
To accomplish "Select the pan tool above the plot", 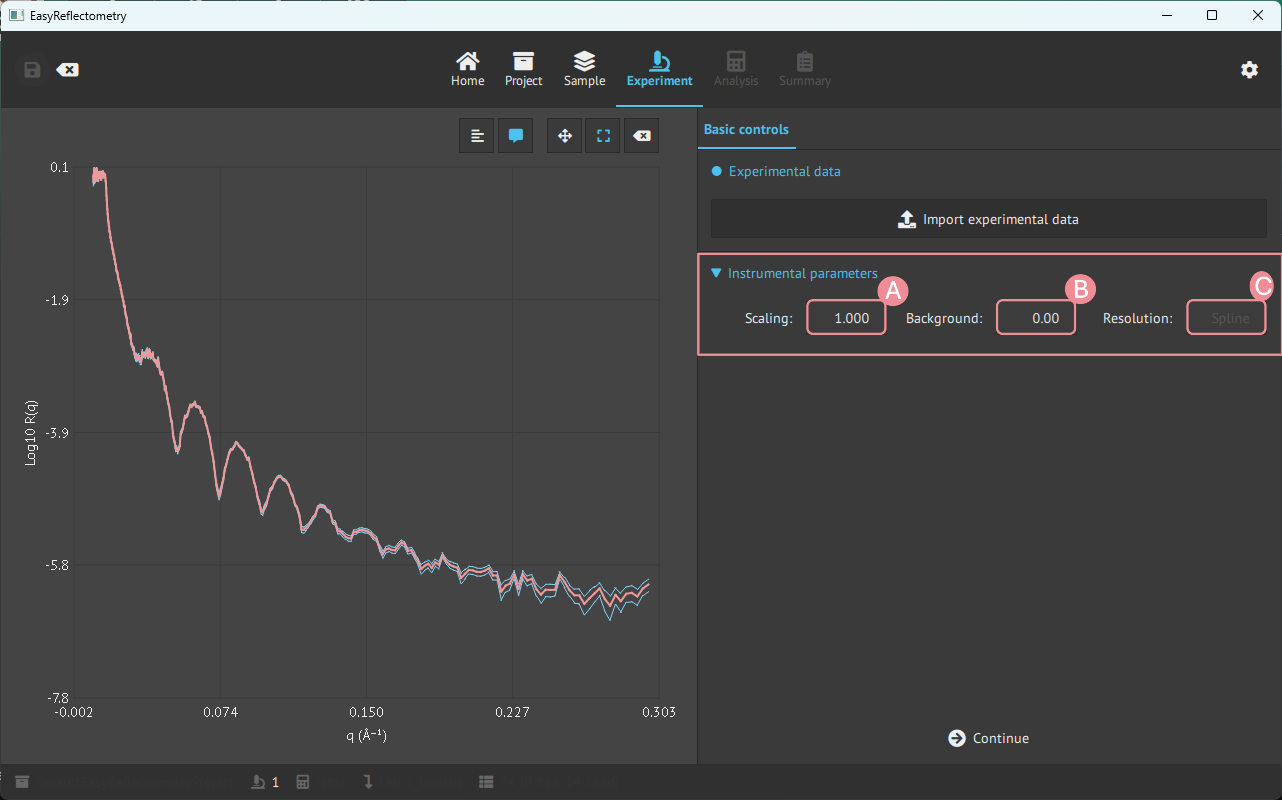I will tap(563, 135).
